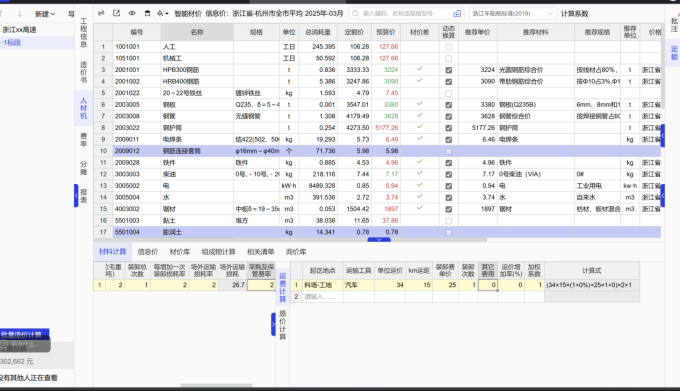Open the 造价书 side tab

pyautogui.click(x=84, y=72)
